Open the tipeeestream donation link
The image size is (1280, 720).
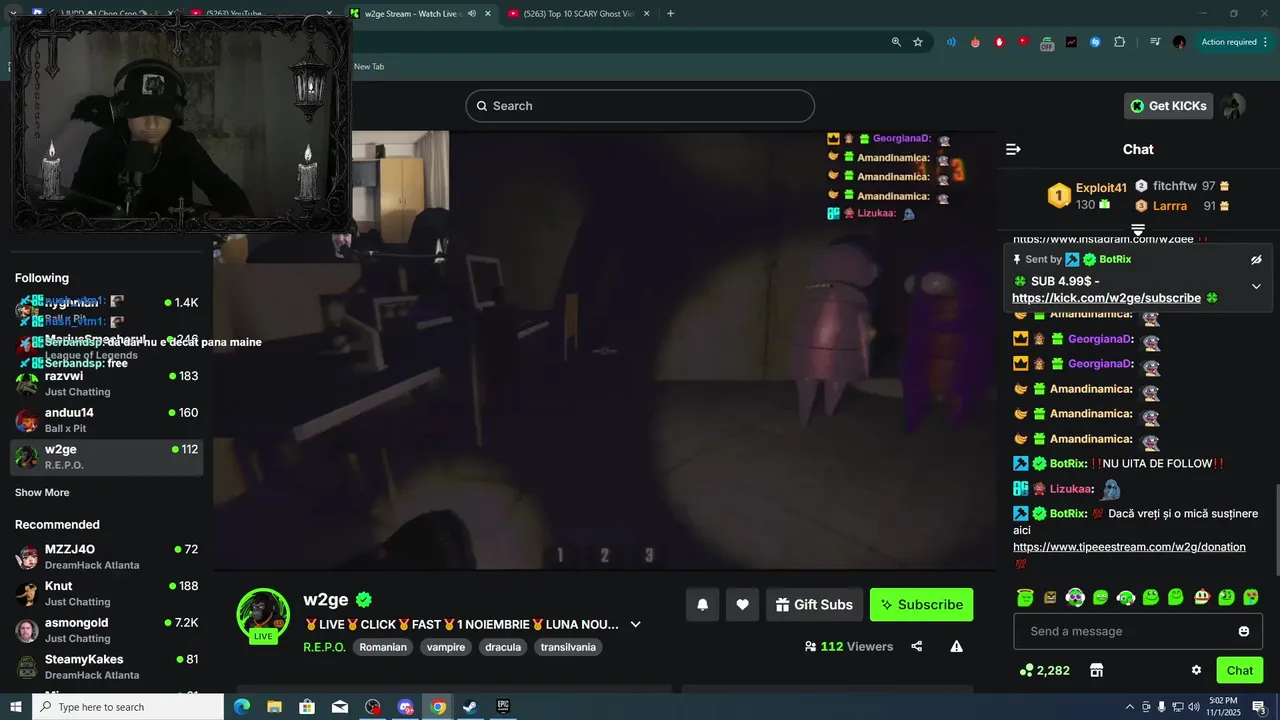pyautogui.click(x=1129, y=547)
